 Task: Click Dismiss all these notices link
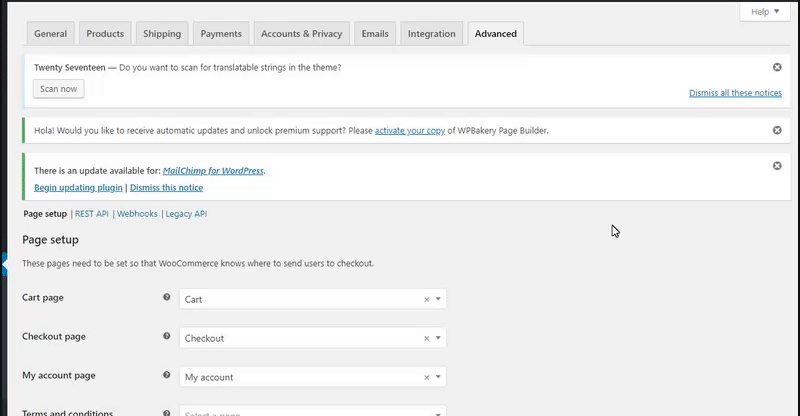[735, 93]
